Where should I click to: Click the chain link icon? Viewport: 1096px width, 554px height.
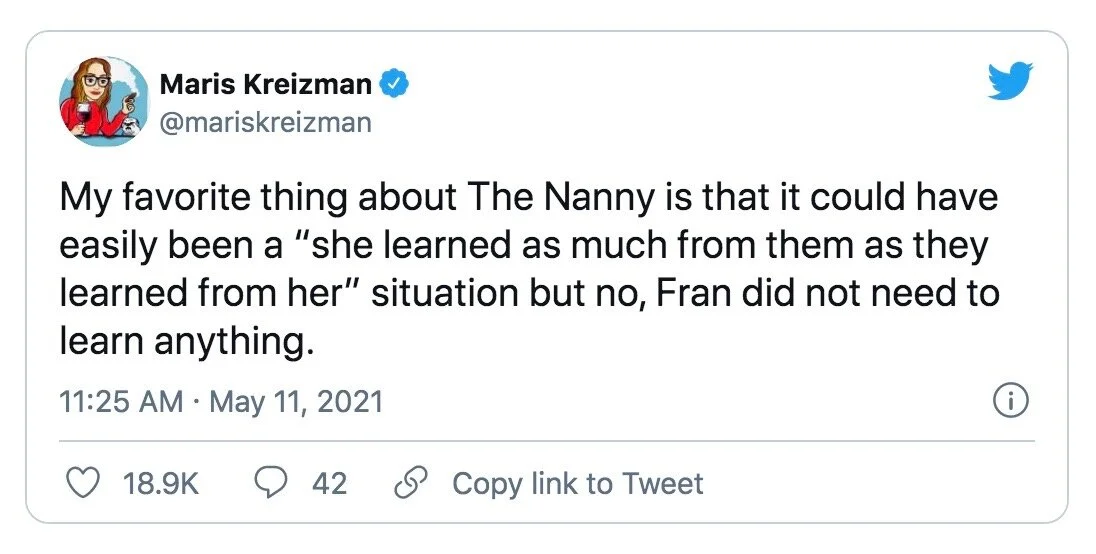[x=408, y=484]
